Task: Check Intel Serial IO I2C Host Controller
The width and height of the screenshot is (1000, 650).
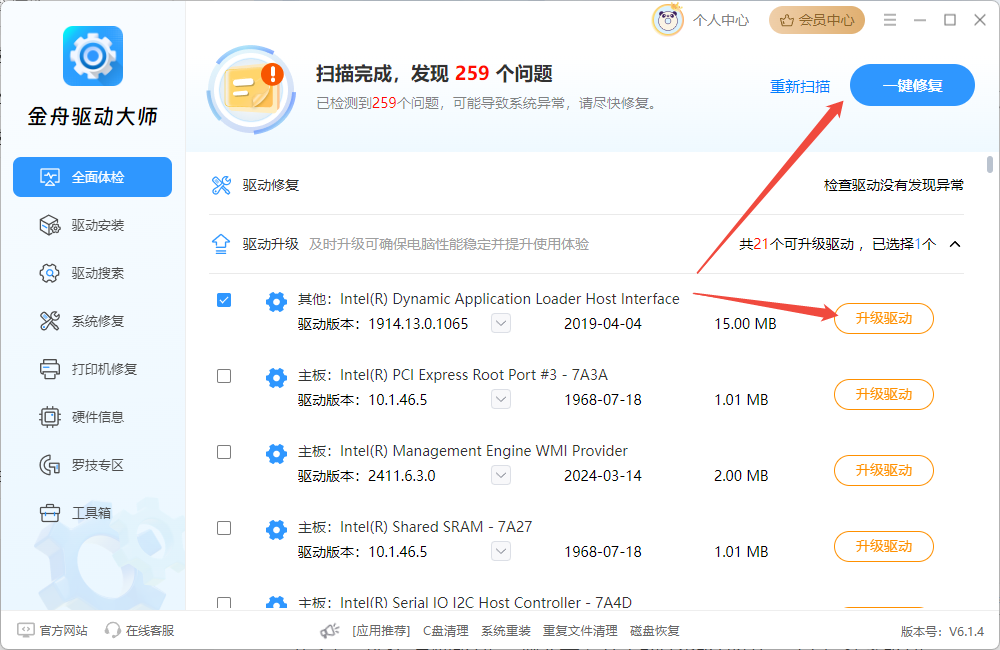Action: click(224, 603)
